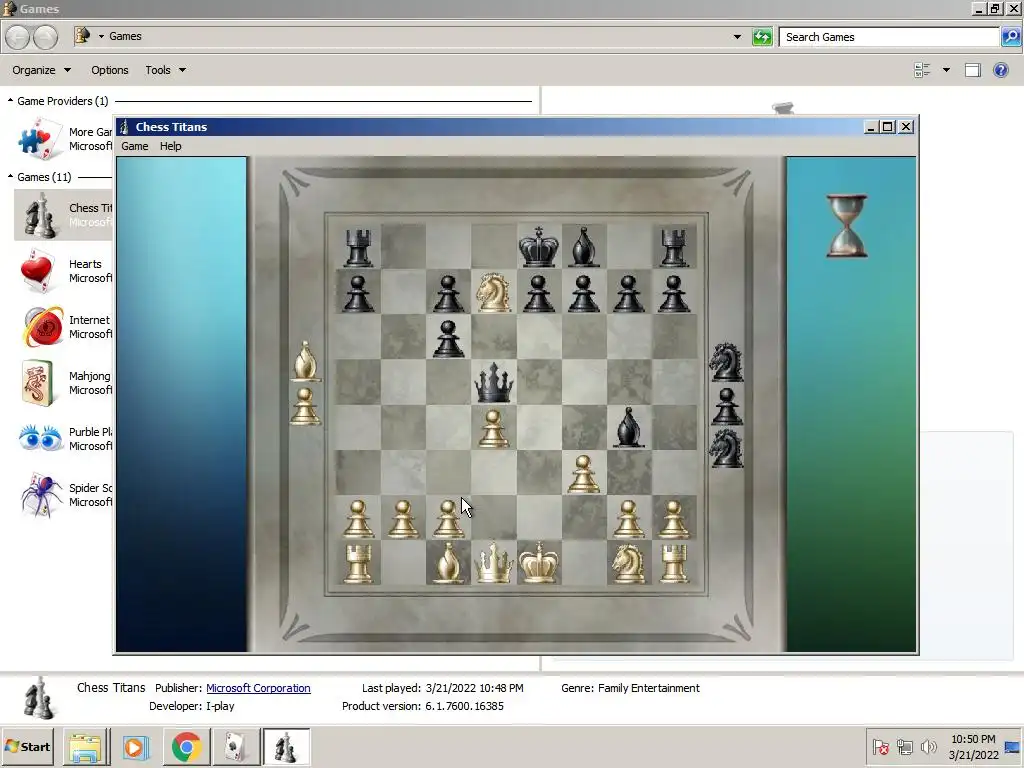The image size is (1024, 768).
Task: Select Purble Place in the games list
Action: point(63,439)
